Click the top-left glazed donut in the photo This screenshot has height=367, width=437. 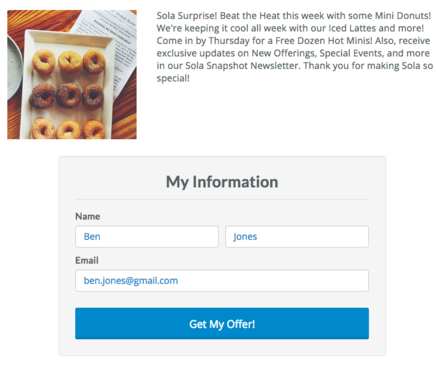44,62
